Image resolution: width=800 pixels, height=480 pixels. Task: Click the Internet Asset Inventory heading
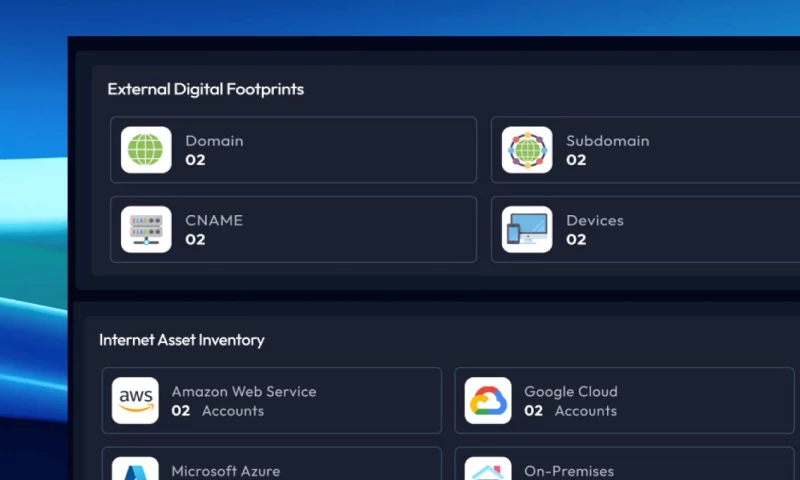pos(182,340)
